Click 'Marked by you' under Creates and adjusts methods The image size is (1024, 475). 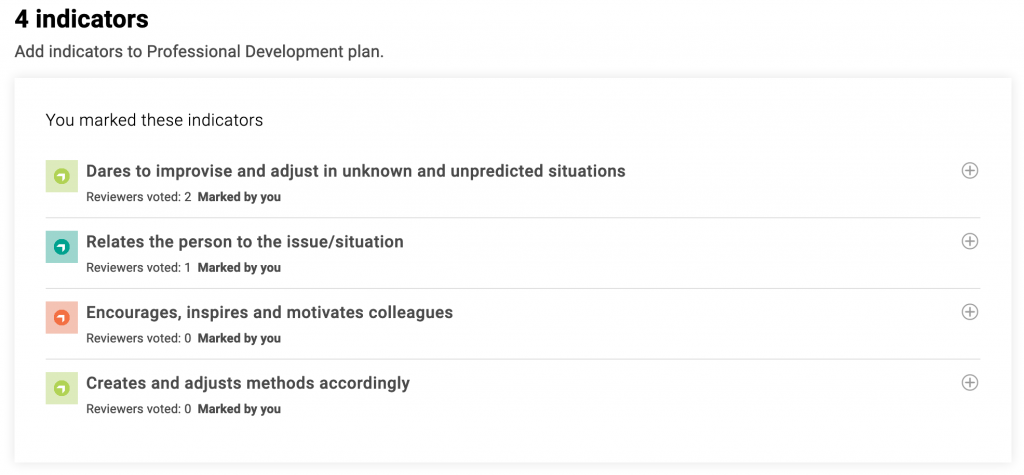pos(239,409)
